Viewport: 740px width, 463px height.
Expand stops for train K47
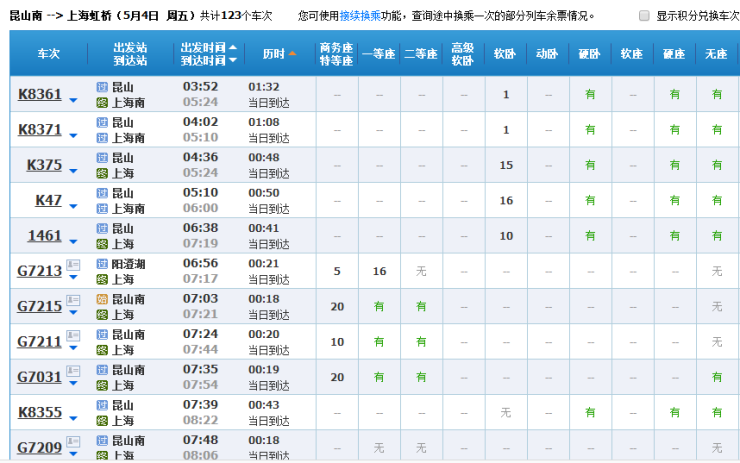73,206
